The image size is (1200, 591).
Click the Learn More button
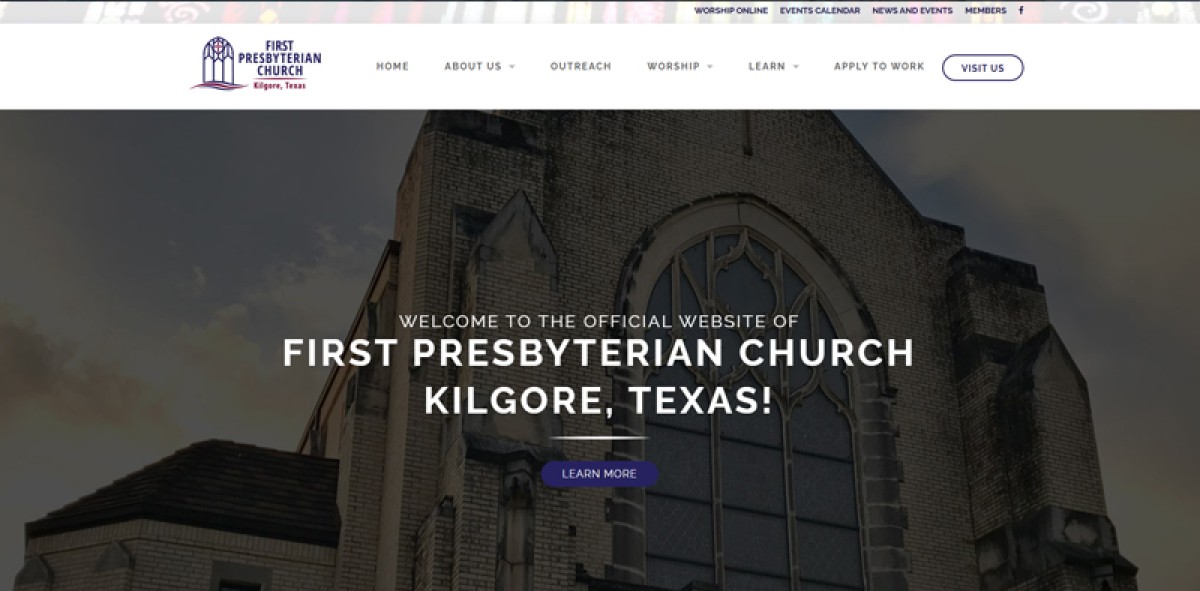pos(599,474)
